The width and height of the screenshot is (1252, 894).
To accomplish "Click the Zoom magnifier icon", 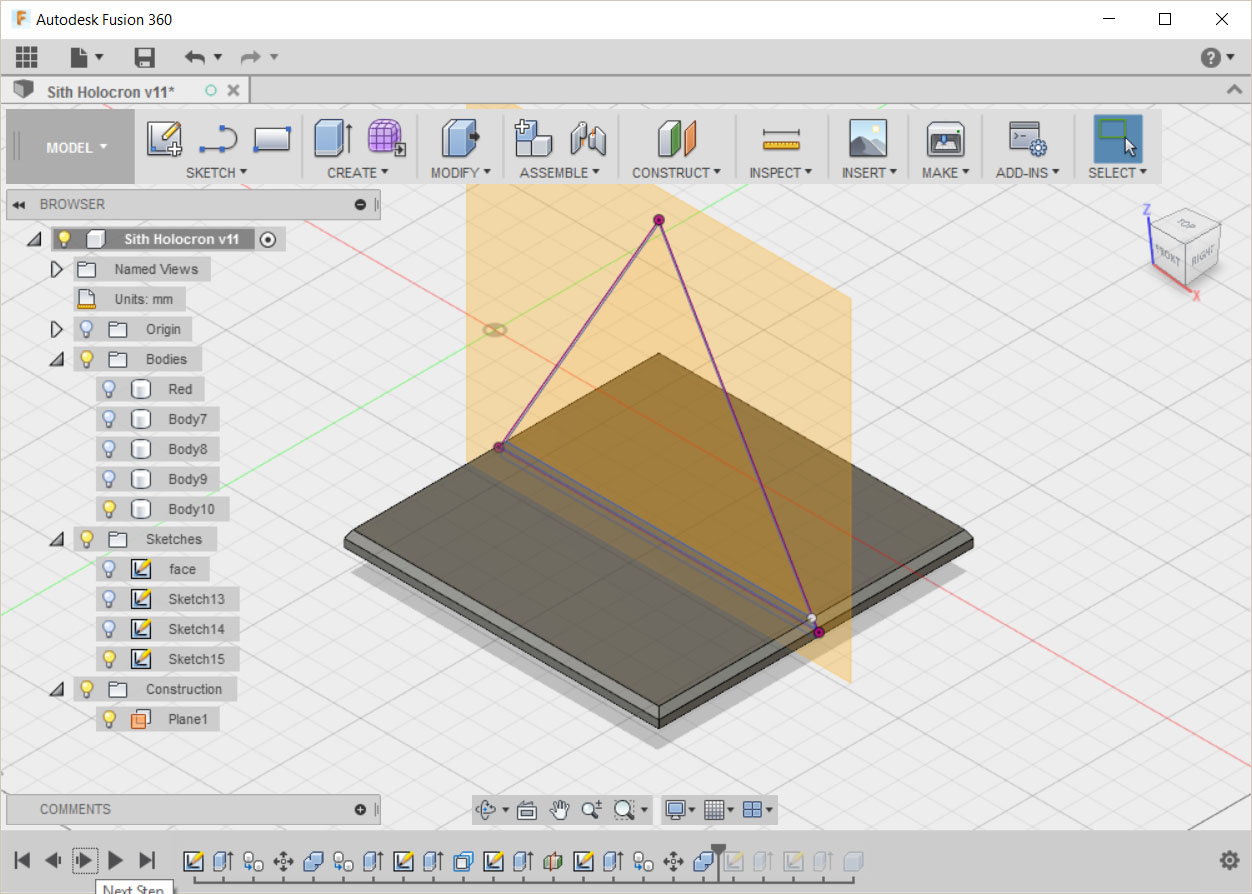I will [x=592, y=809].
